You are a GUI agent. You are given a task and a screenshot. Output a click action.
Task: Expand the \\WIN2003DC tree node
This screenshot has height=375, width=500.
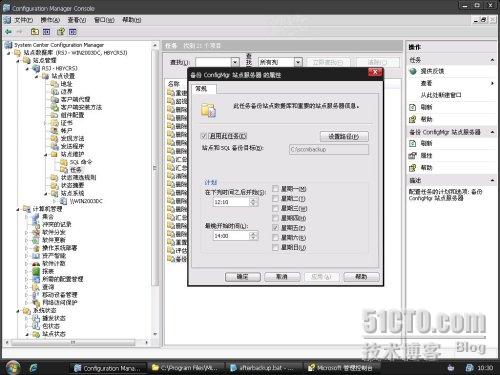click(x=55, y=201)
